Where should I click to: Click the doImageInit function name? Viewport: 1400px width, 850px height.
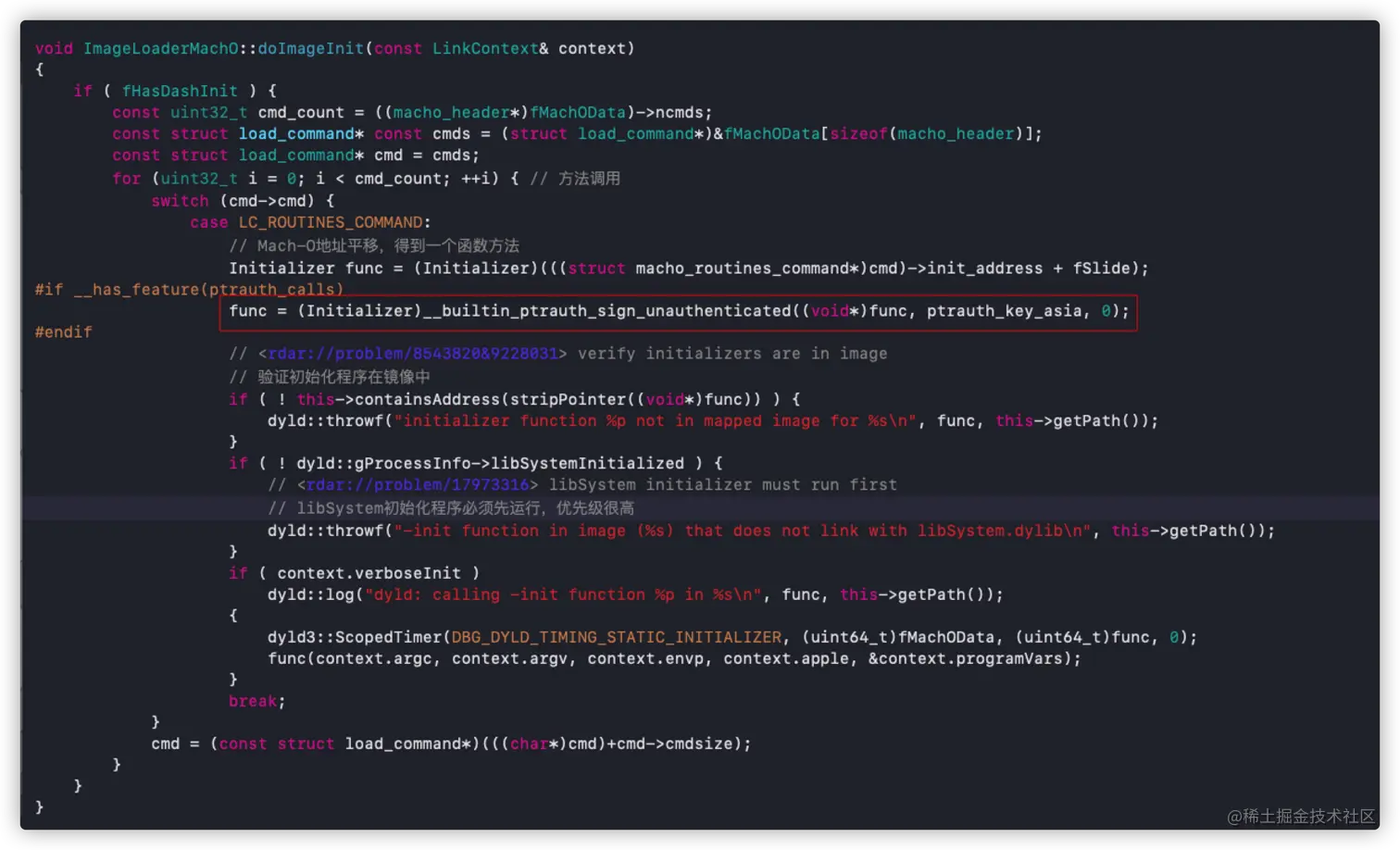[310, 48]
